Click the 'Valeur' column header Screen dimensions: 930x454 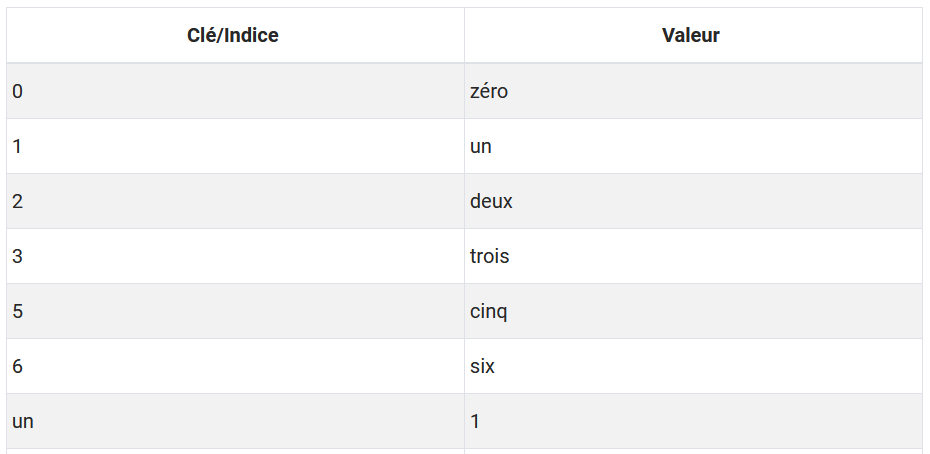(691, 36)
